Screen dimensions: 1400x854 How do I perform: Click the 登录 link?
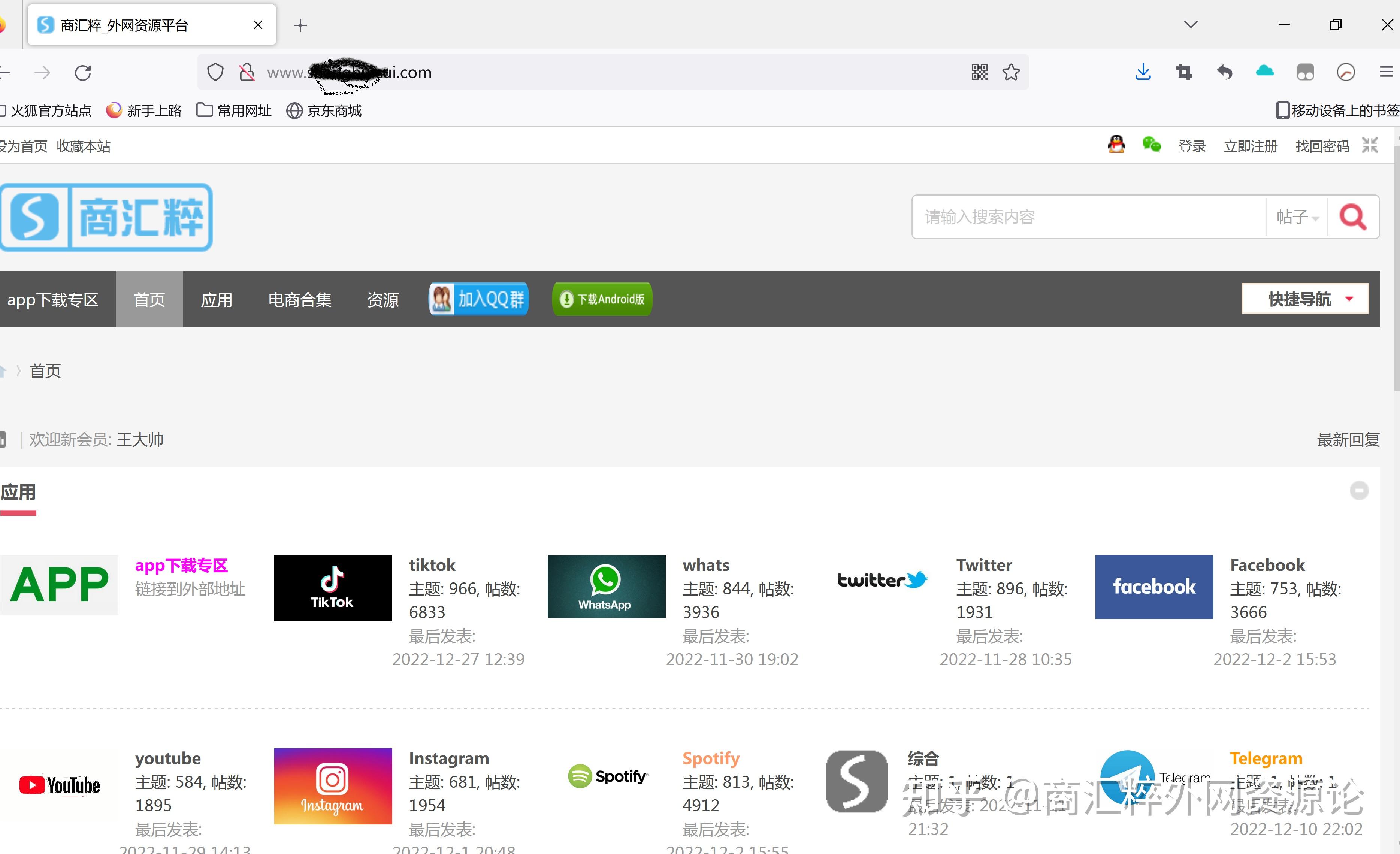[1192, 146]
